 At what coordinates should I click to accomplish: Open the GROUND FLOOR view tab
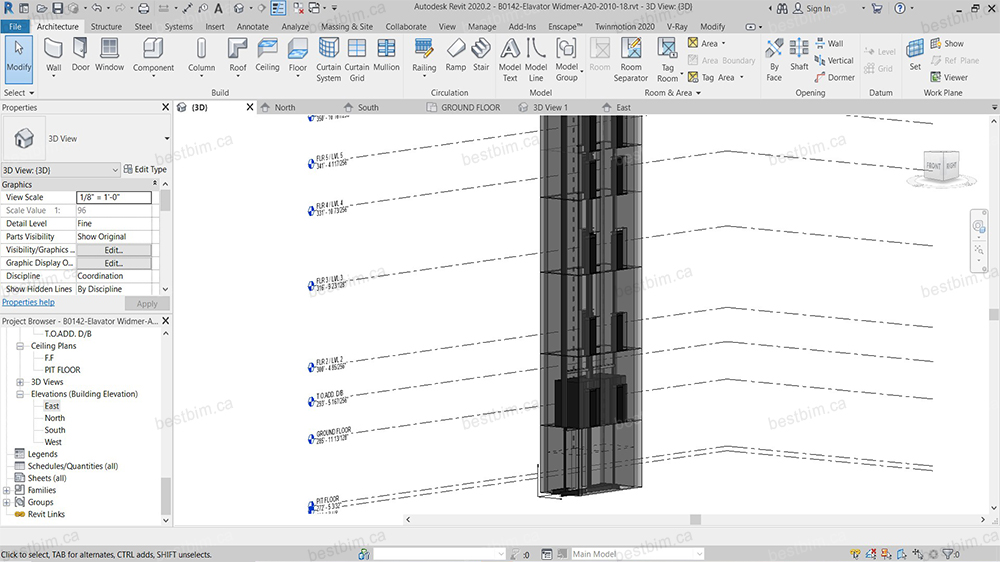(470, 107)
